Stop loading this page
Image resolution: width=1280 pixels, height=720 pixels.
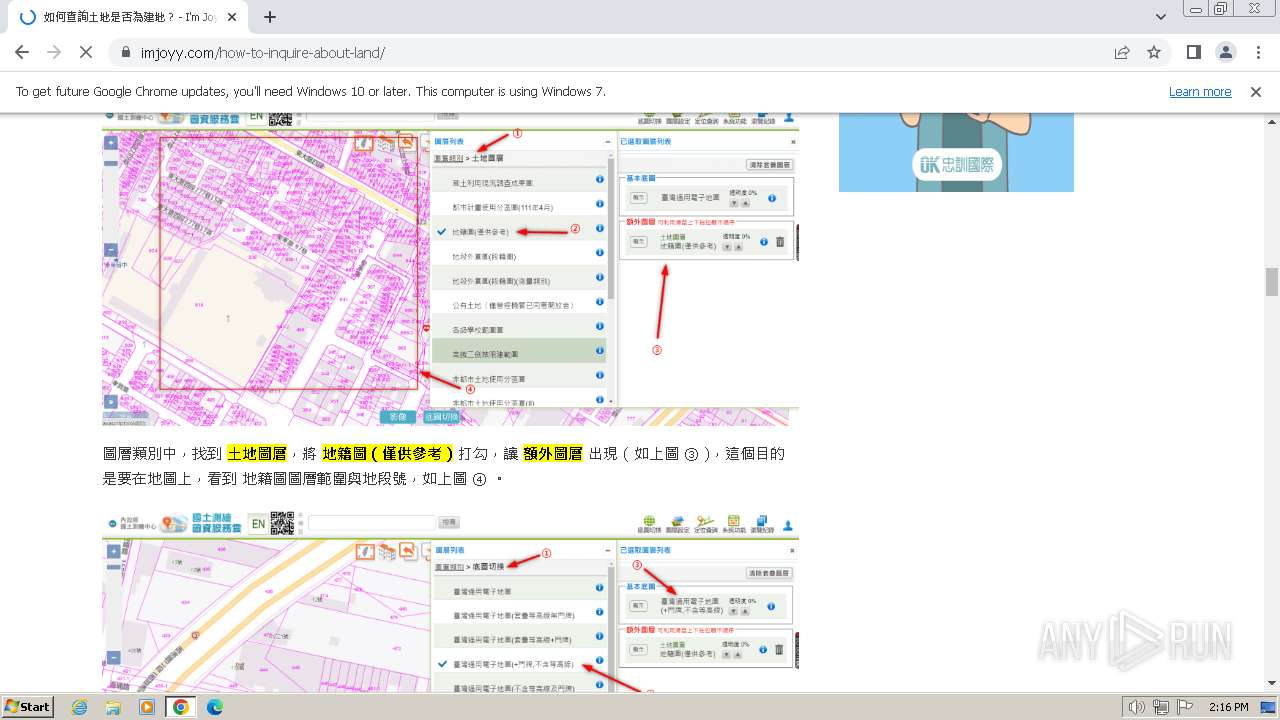click(86, 52)
